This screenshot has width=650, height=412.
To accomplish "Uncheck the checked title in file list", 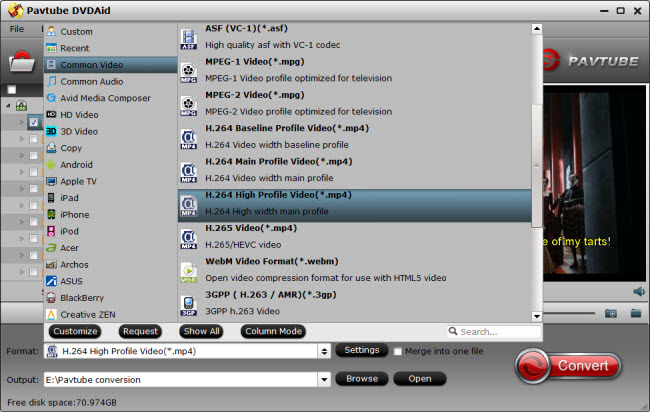I will [x=34, y=122].
